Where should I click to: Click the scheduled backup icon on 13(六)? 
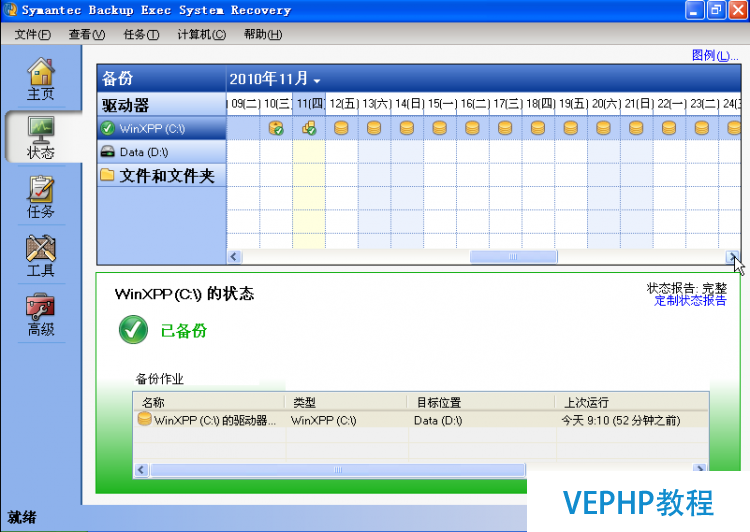coord(374,128)
